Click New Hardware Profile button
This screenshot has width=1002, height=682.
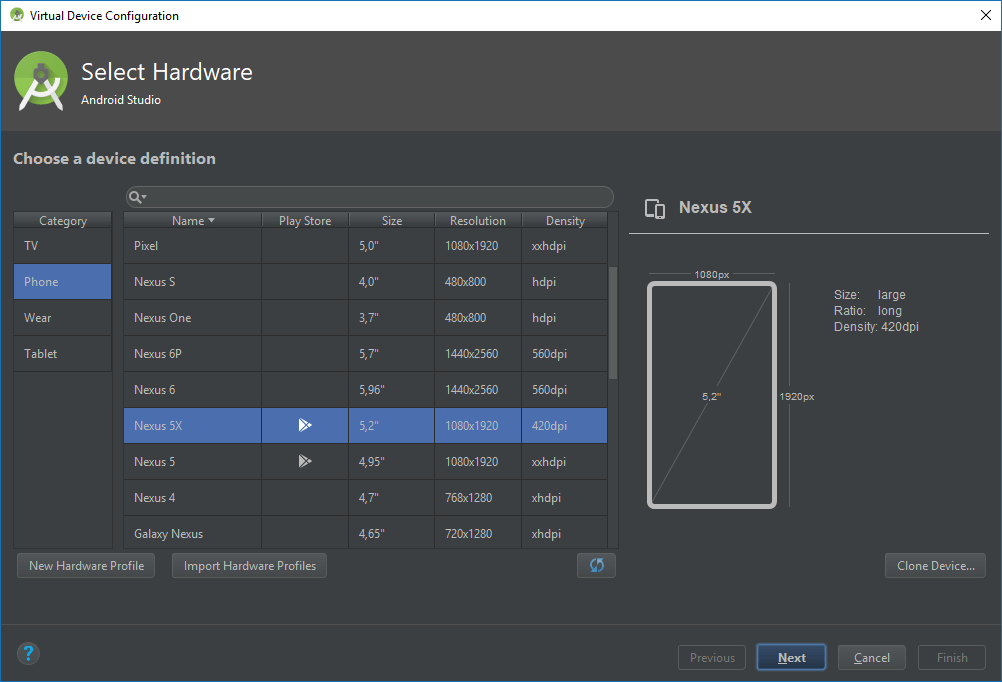tap(86, 566)
